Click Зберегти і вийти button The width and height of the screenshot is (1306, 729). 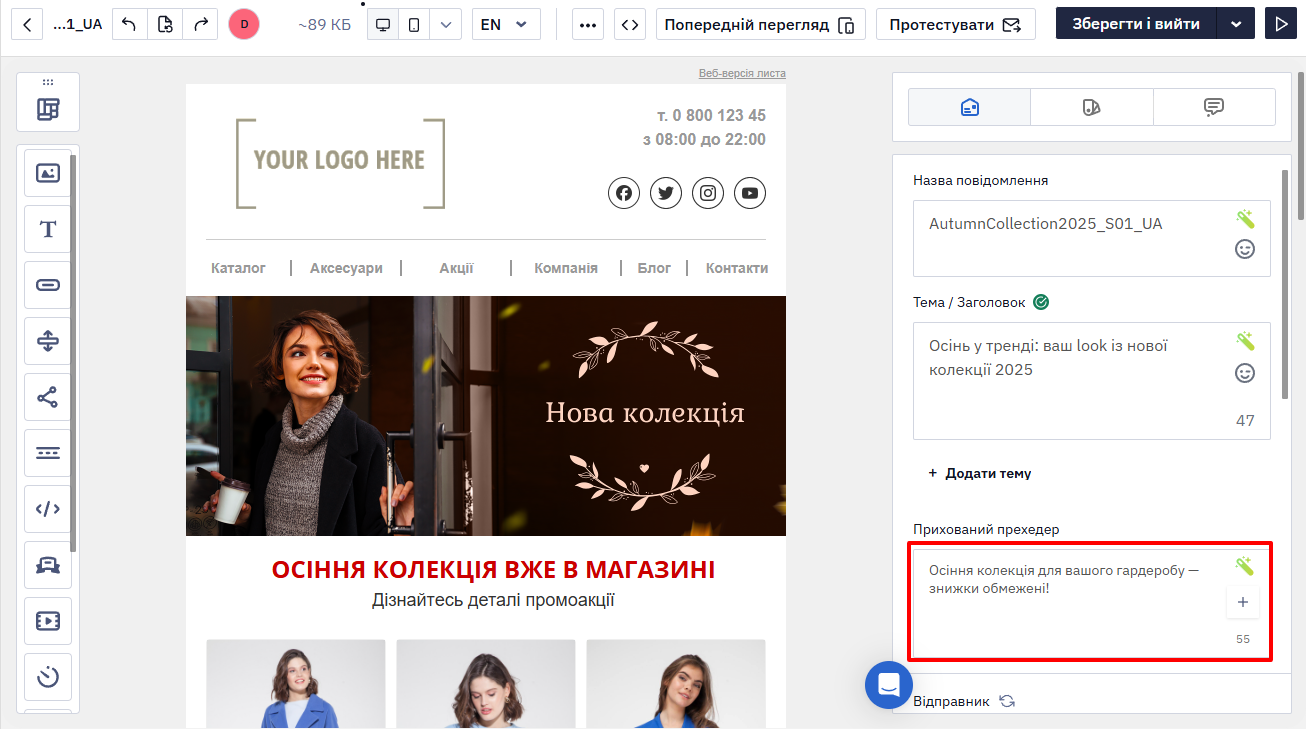[1136, 24]
